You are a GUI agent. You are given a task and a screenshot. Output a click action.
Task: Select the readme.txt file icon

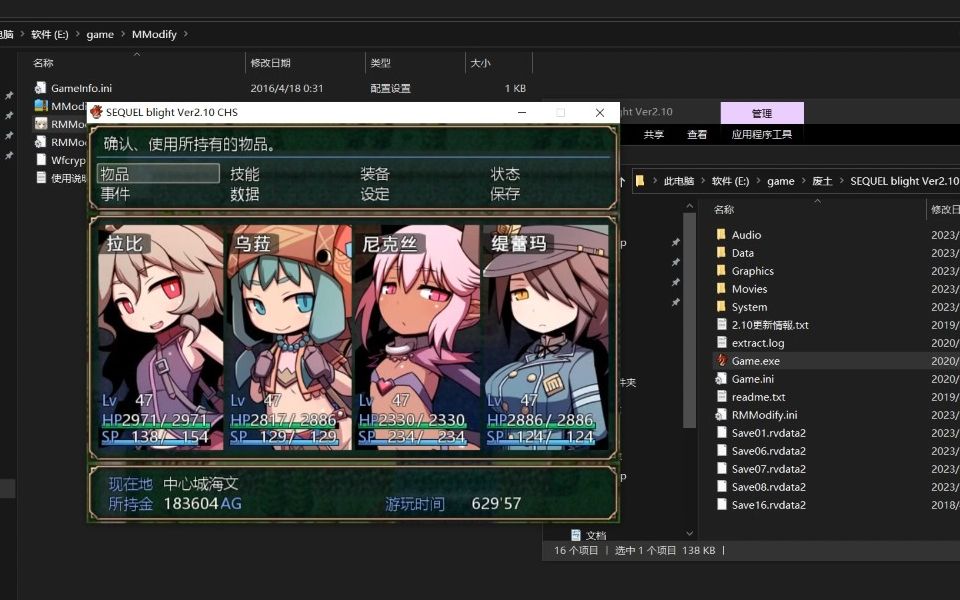[x=721, y=397]
